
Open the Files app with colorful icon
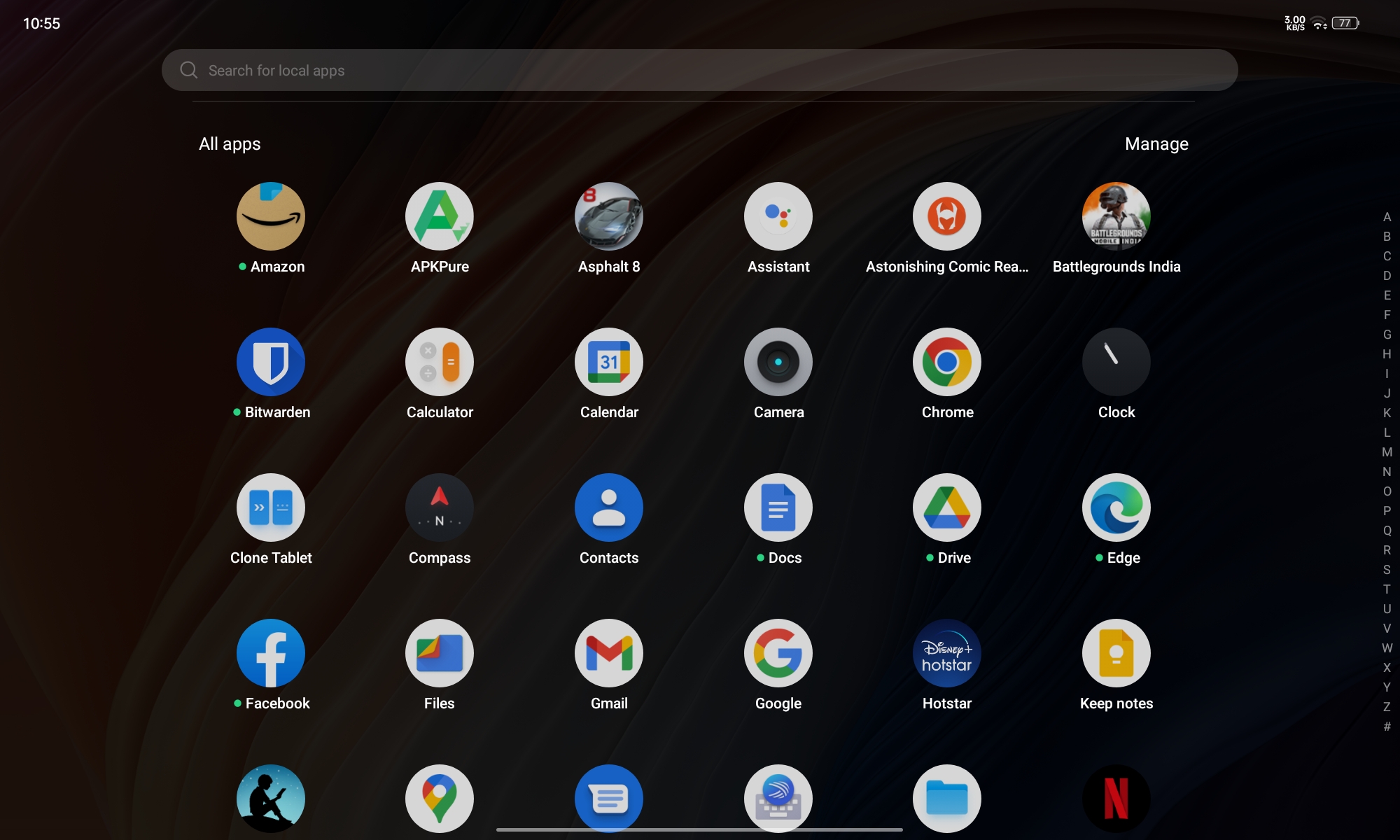[440, 653]
